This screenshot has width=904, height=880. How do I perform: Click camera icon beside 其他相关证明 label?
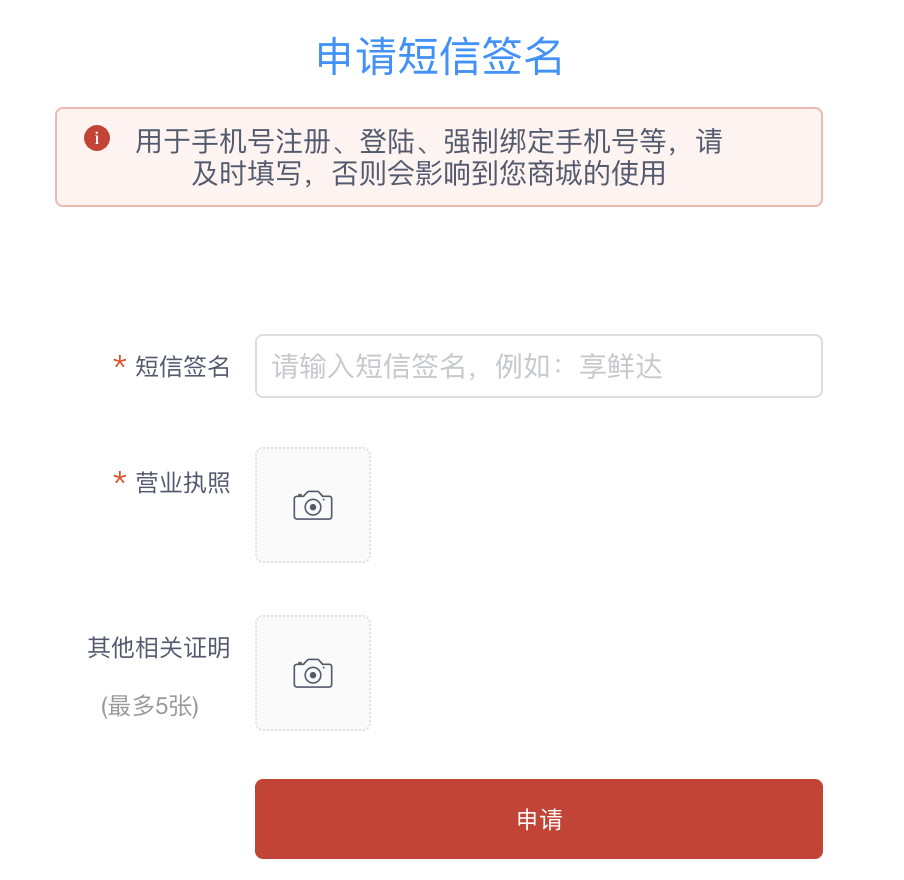click(313, 674)
